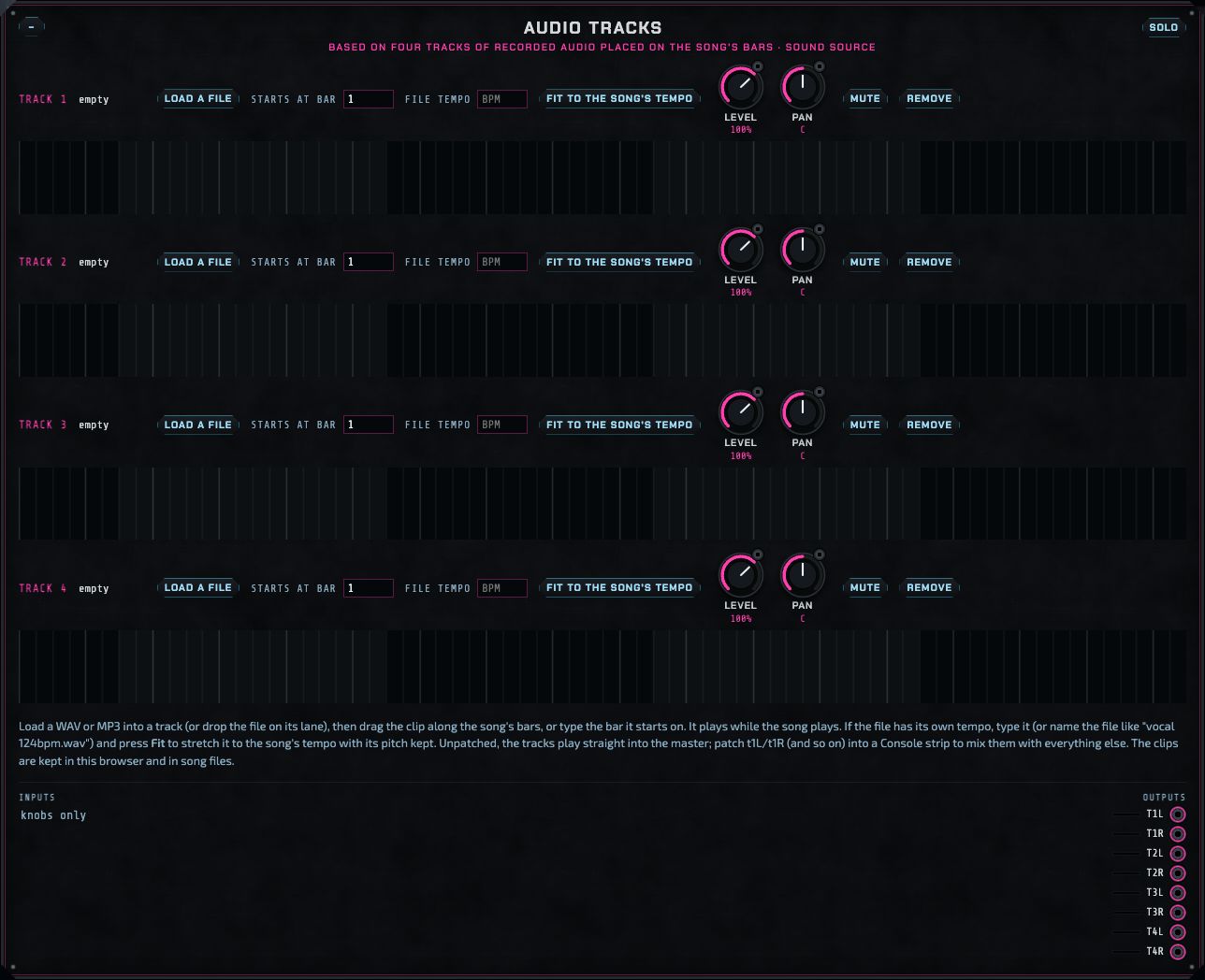The width and height of the screenshot is (1205, 980).
Task: Click modulation dot on Track 2 Level knob
Action: [x=758, y=229]
